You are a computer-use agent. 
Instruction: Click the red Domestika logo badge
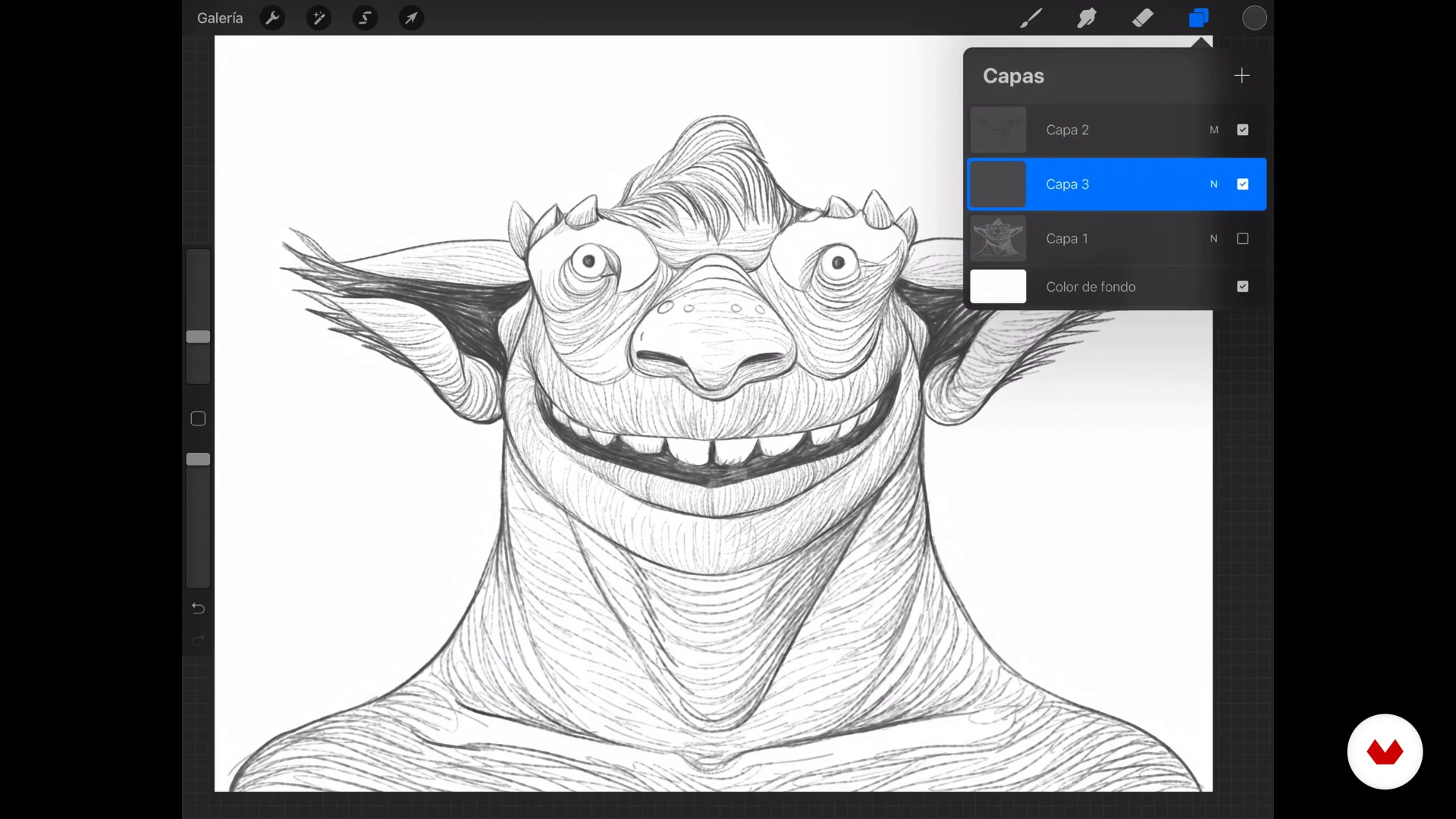pyautogui.click(x=1385, y=752)
